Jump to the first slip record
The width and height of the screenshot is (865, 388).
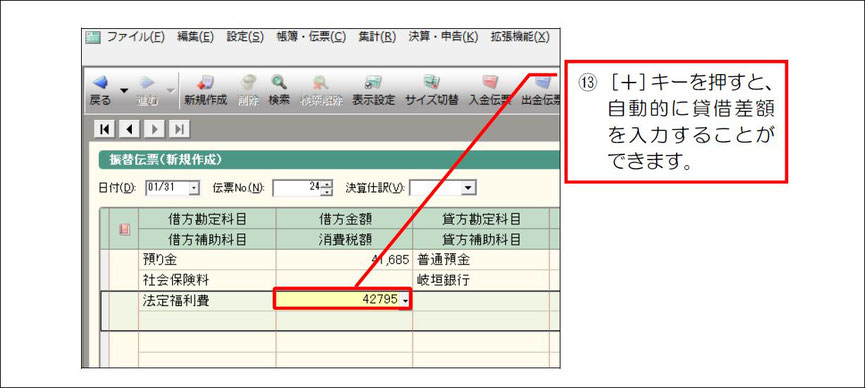tap(104, 130)
